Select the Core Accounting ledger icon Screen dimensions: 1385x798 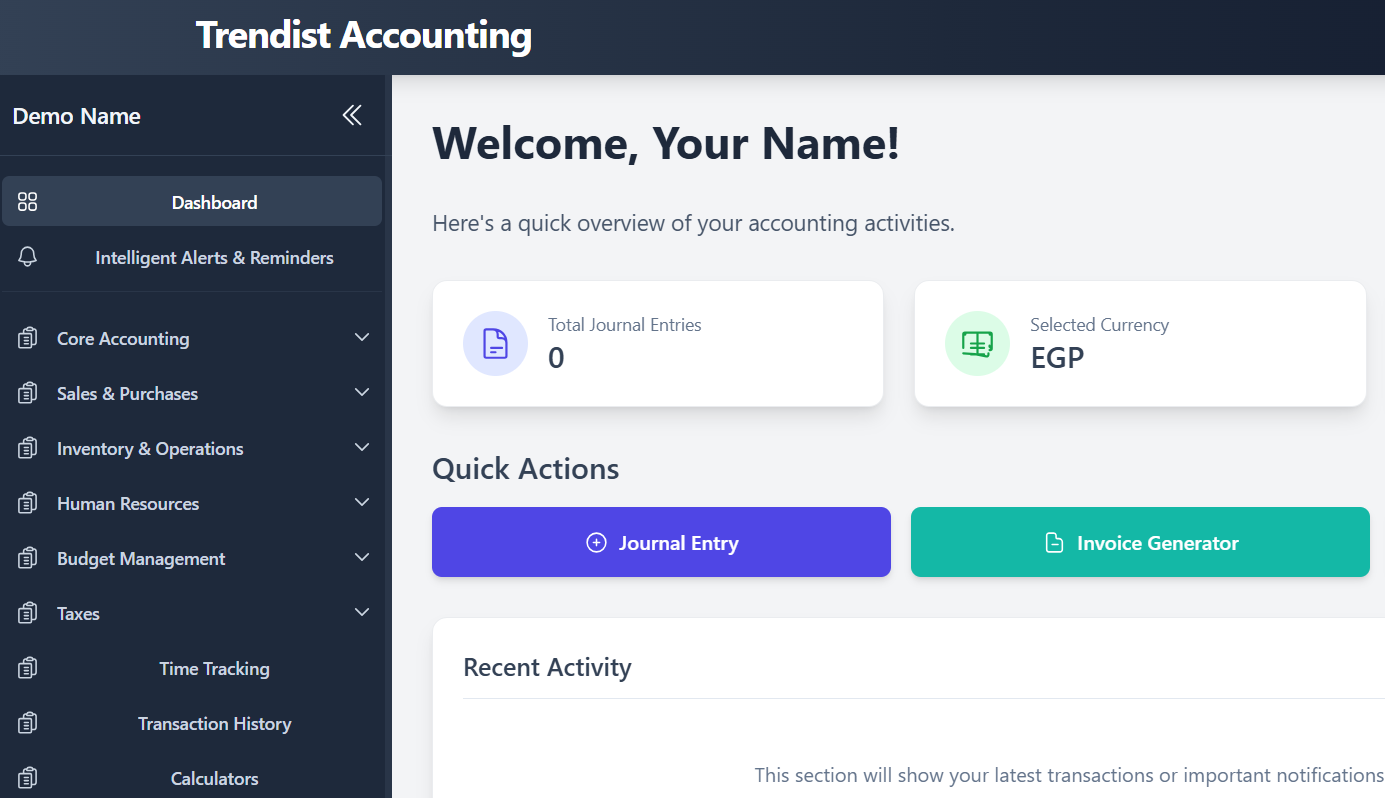(x=27, y=337)
